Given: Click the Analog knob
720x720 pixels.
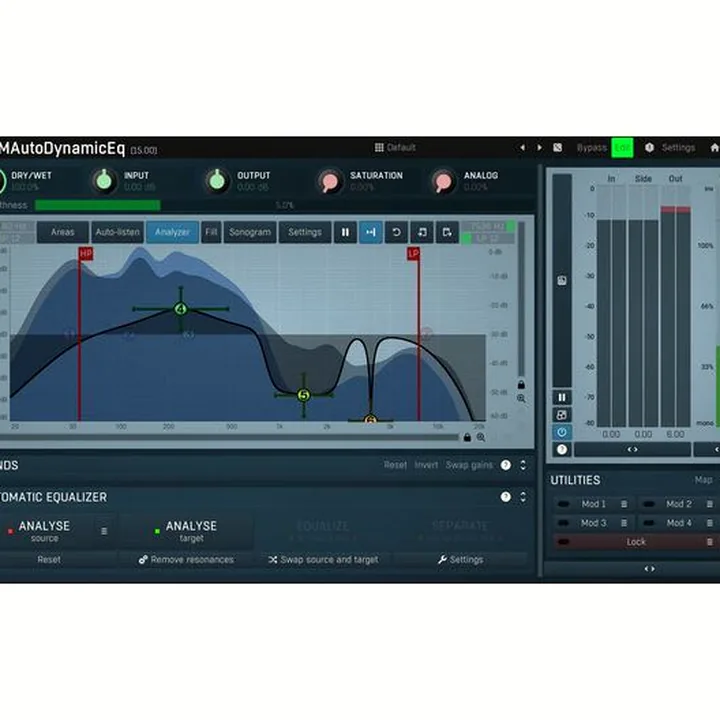Looking at the screenshot, I should (443, 181).
